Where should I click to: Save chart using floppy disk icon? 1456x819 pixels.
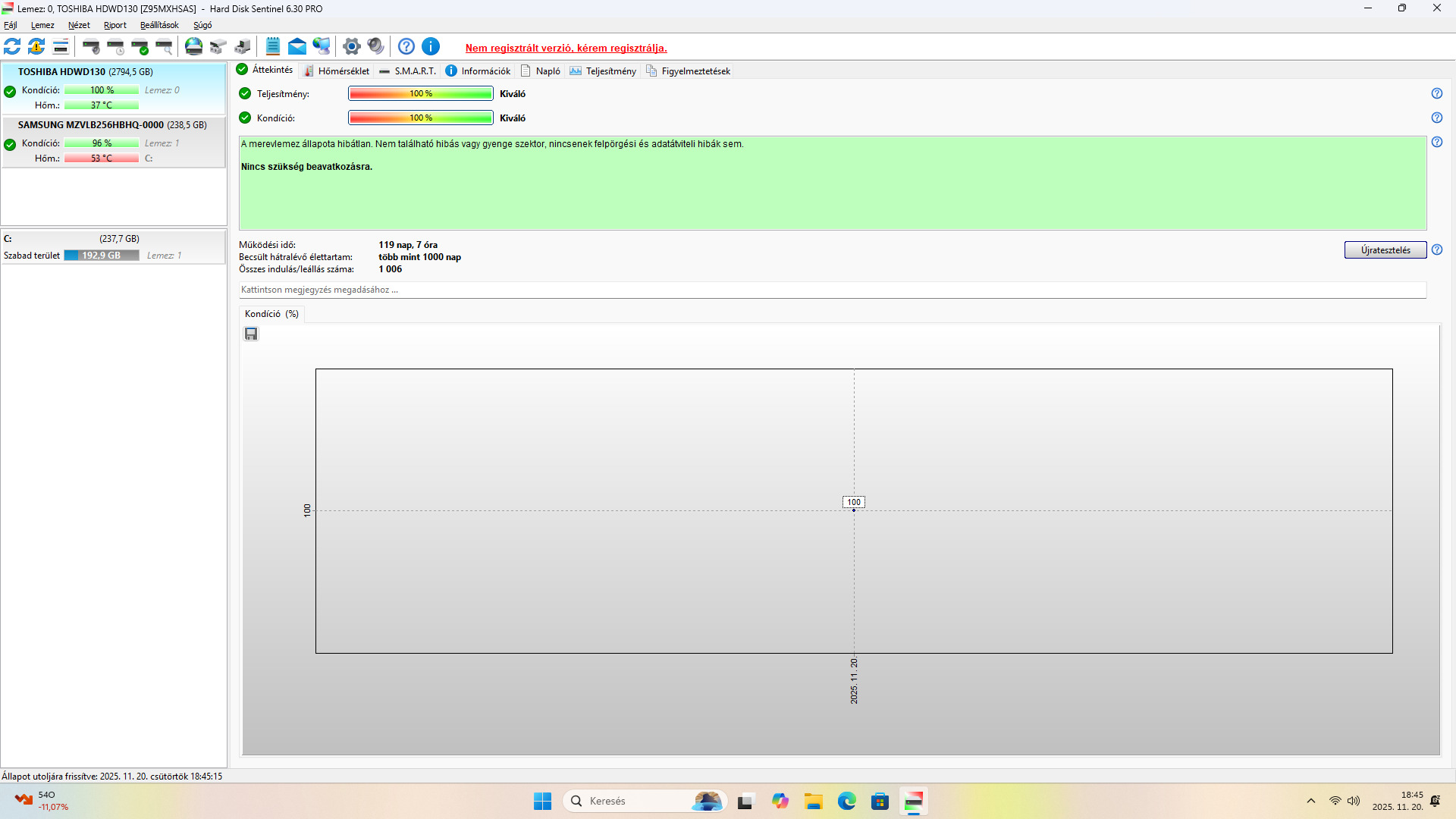(x=251, y=334)
